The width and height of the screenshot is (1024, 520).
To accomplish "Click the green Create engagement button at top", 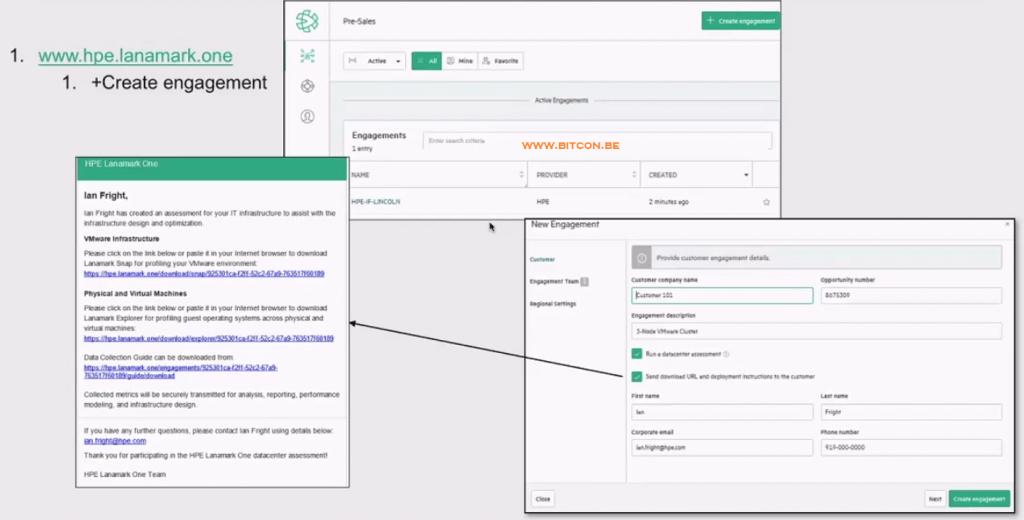I will [x=740, y=20].
